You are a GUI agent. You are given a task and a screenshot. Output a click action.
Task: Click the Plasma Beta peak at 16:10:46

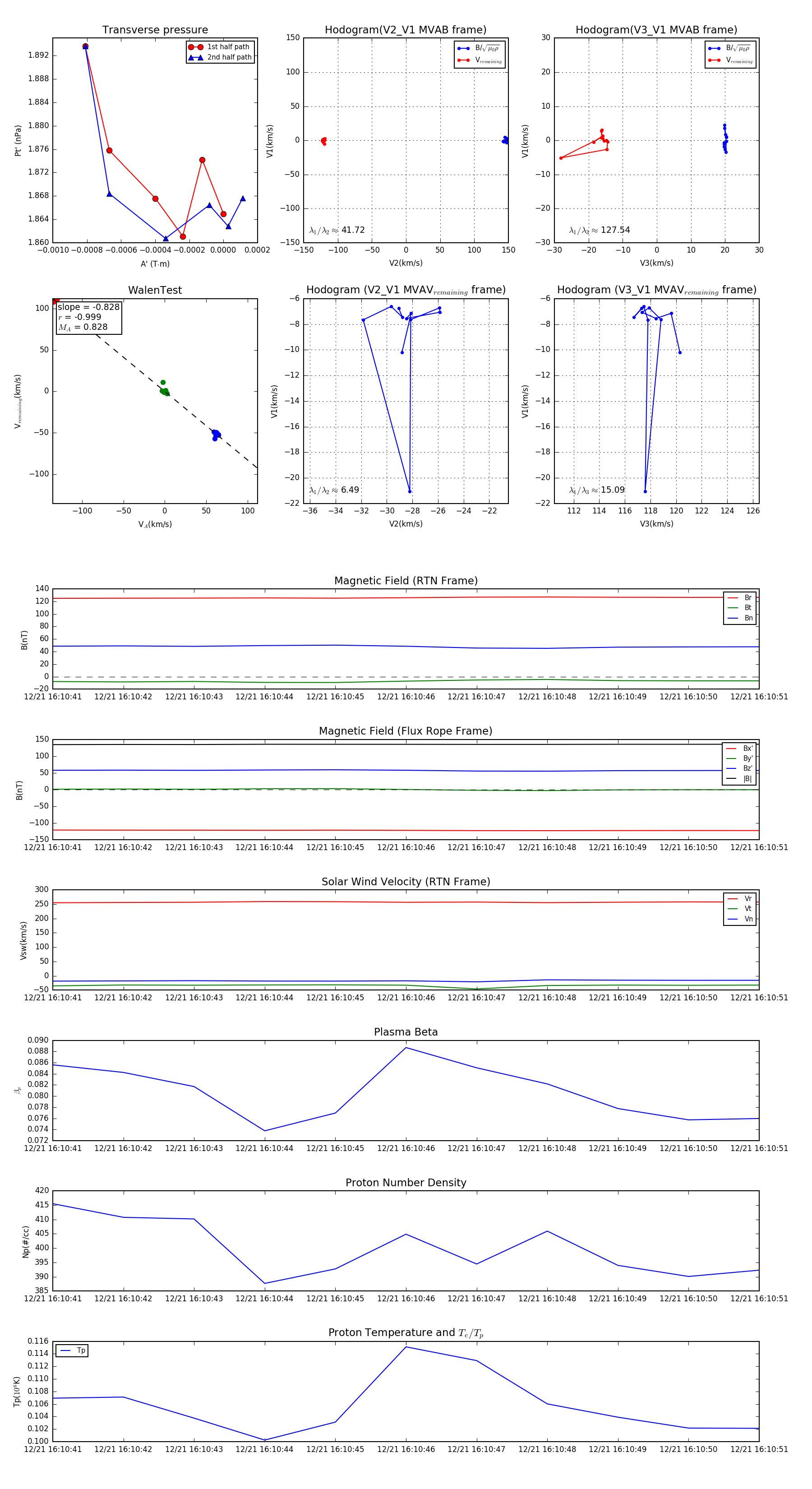click(x=406, y=1047)
